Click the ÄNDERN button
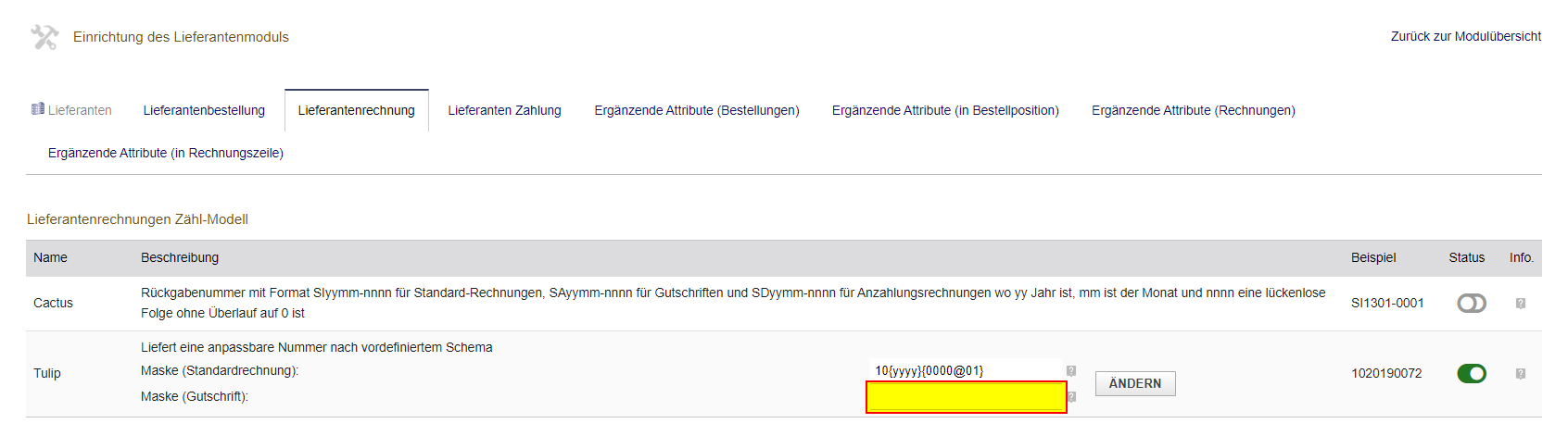This screenshot has height=436, width=1568. click(x=1135, y=383)
